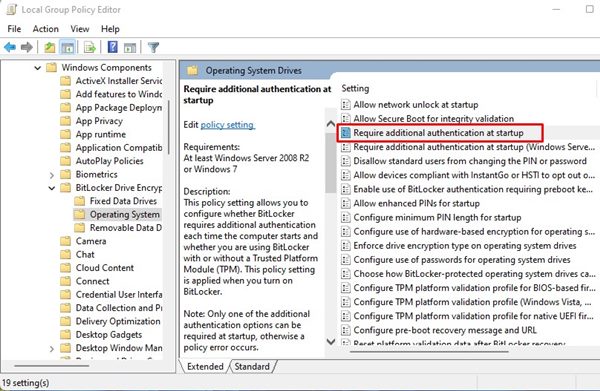Screen dimensions: 600x391
Task: Switch to the Extended tab
Action: pos(205,367)
